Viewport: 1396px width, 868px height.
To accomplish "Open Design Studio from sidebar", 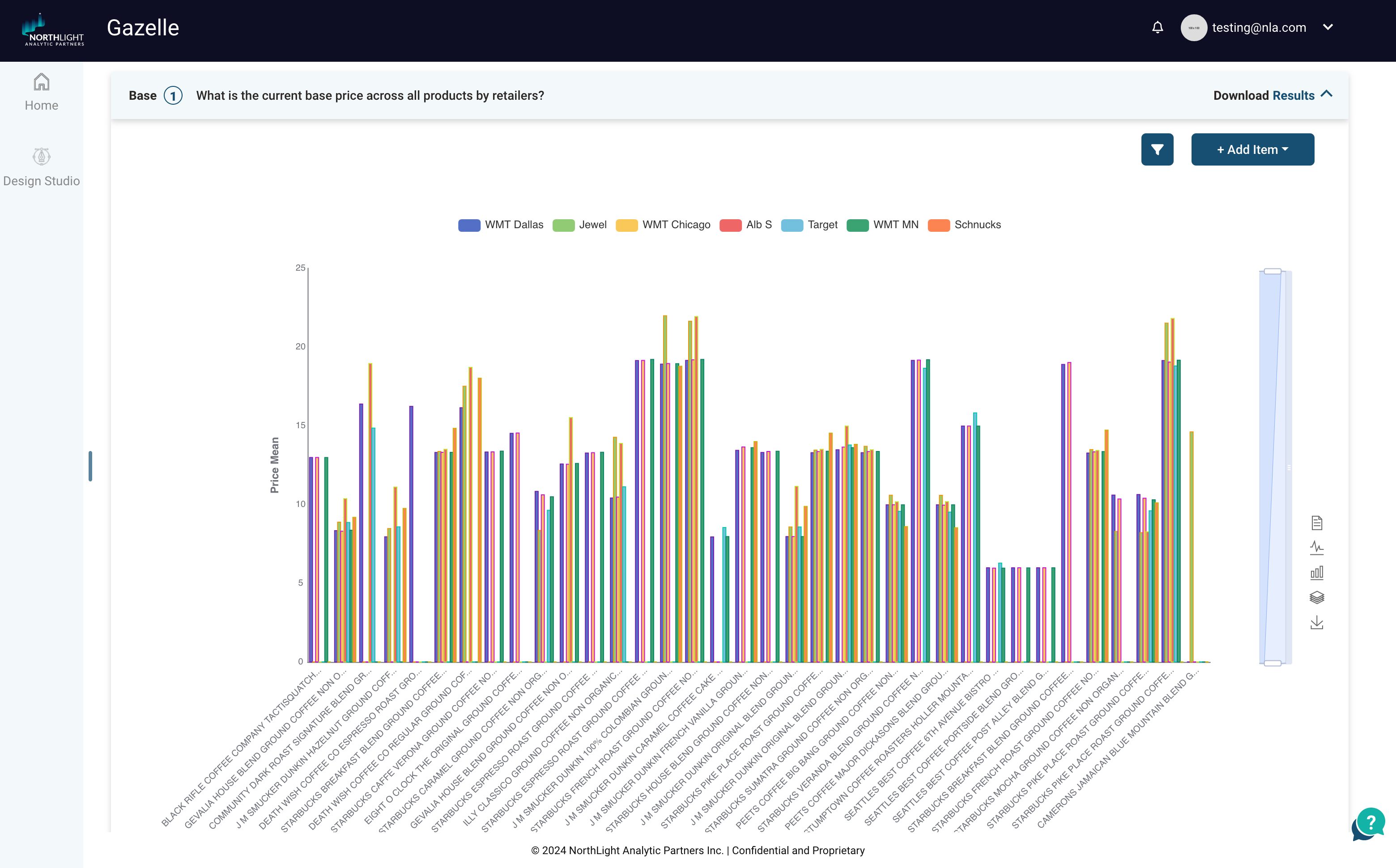I will click(x=41, y=167).
